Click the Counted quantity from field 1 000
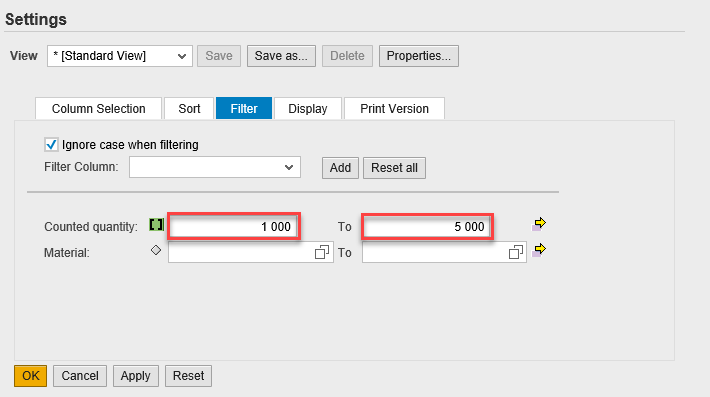The height and width of the screenshot is (397, 710). [x=234, y=226]
